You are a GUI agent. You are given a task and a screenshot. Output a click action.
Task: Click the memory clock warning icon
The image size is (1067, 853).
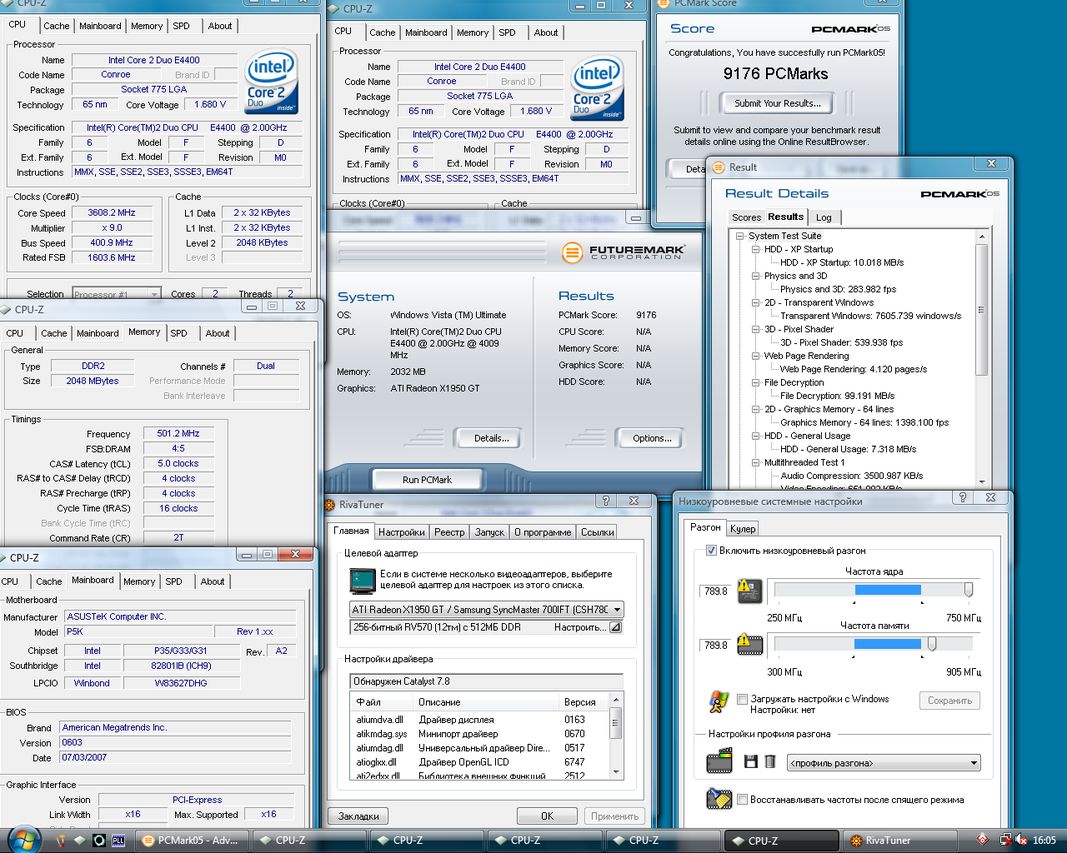pyautogui.click(x=751, y=644)
